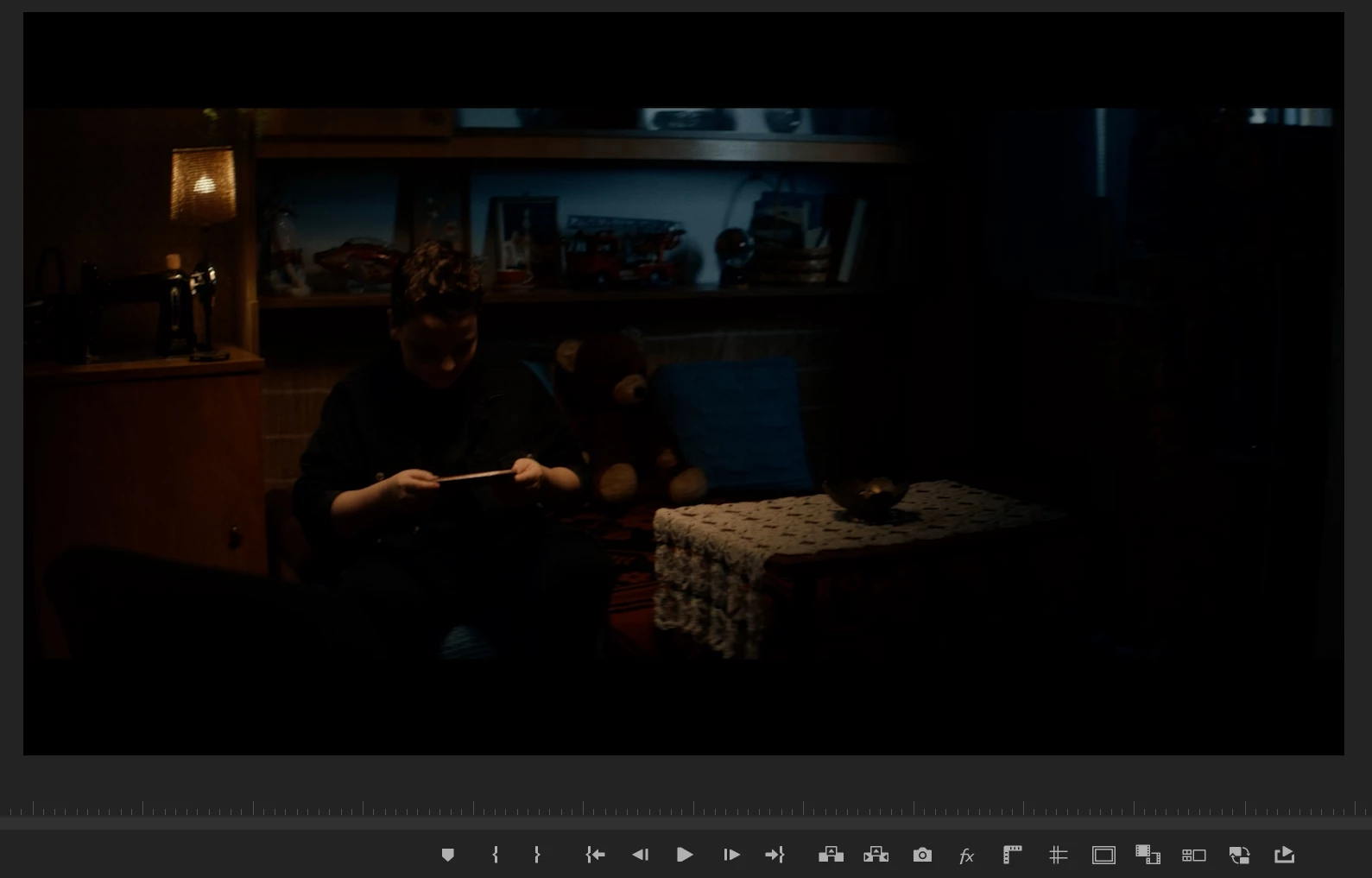Toggle Global FX Mute (fx icon)
The width and height of the screenshot is (1372, 878).
[967, 856]
